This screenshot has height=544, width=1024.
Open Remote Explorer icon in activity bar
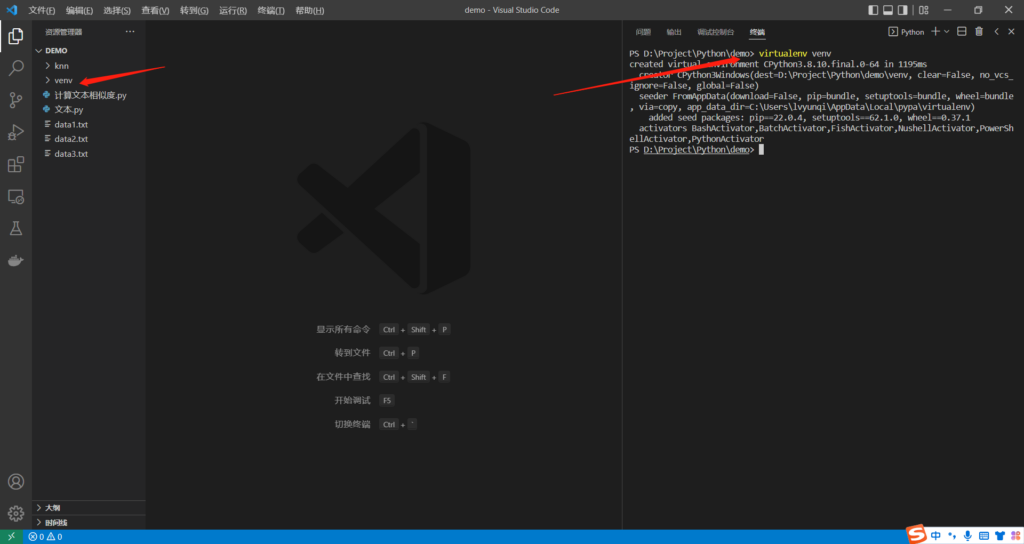[x=16, y=197]
